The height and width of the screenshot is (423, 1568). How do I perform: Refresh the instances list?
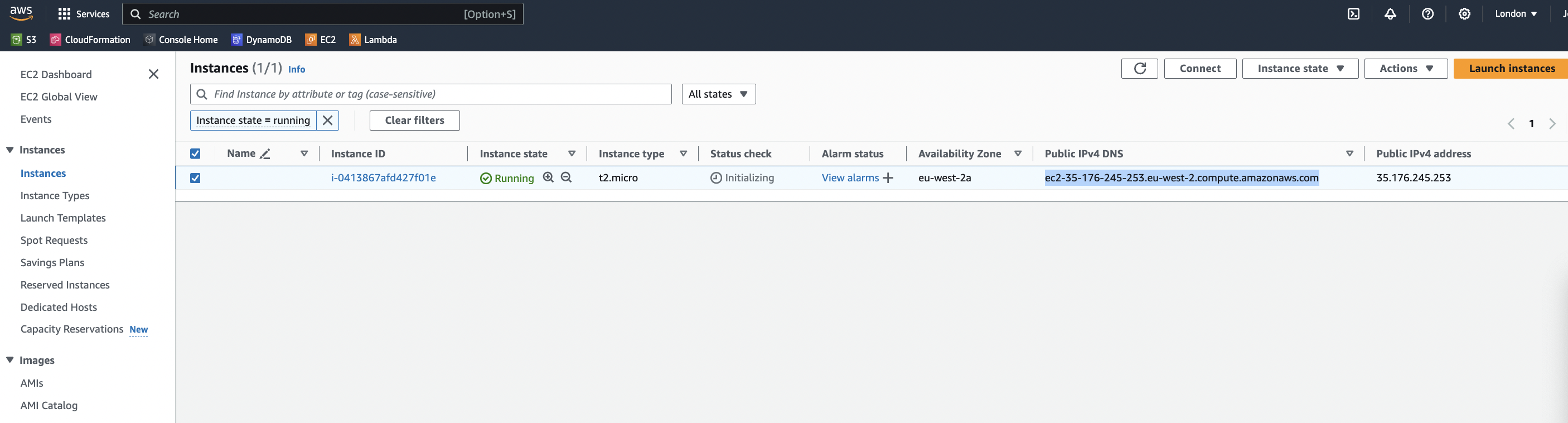click(x=1140, y=68)
